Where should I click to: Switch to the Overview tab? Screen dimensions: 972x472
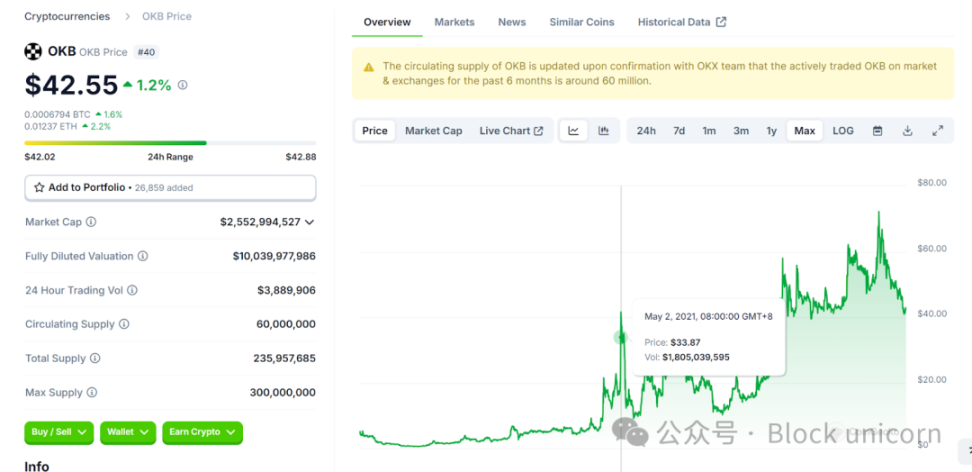[387, 22]
